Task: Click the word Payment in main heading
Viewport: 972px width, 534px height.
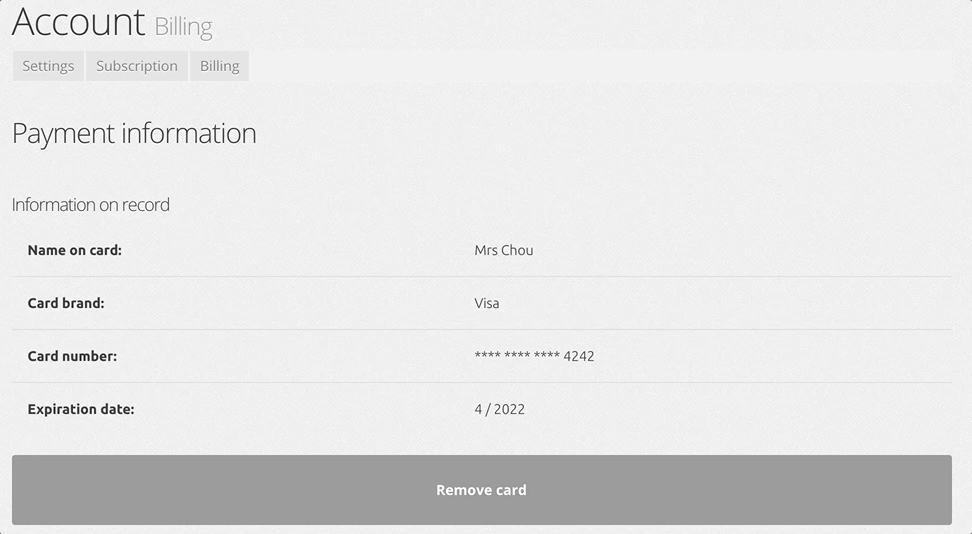Action: click(64, 134)
